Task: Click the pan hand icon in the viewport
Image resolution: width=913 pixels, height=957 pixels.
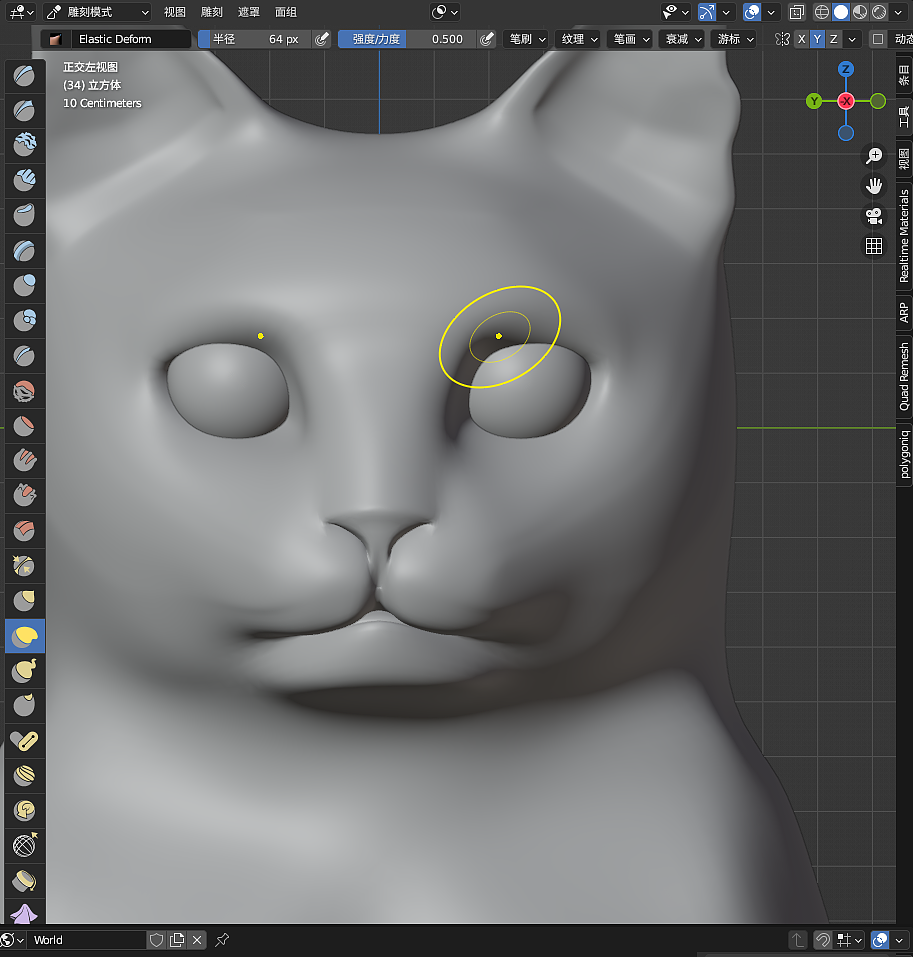Action: point(874,186)
